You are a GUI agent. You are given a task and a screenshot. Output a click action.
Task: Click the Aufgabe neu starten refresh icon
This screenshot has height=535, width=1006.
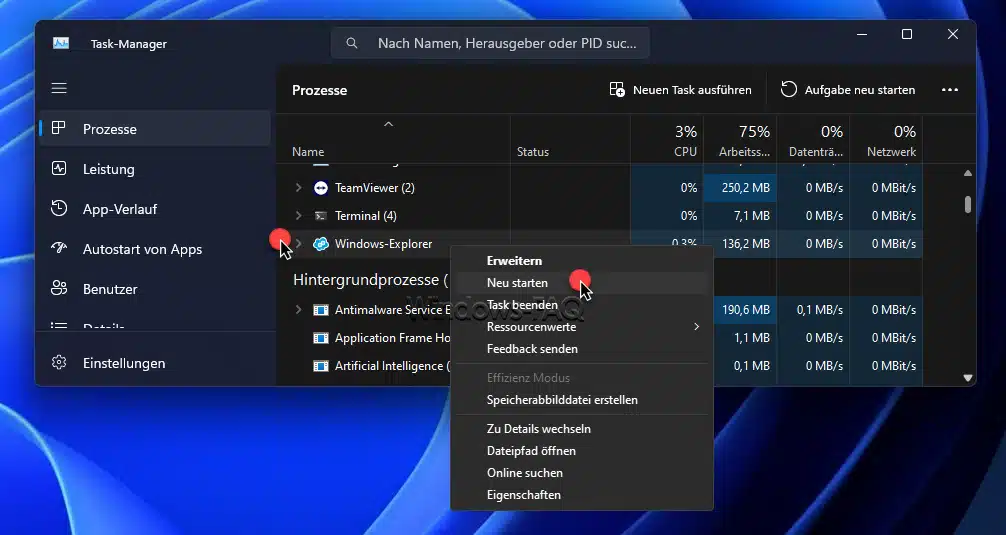click(x=789, y=89)
